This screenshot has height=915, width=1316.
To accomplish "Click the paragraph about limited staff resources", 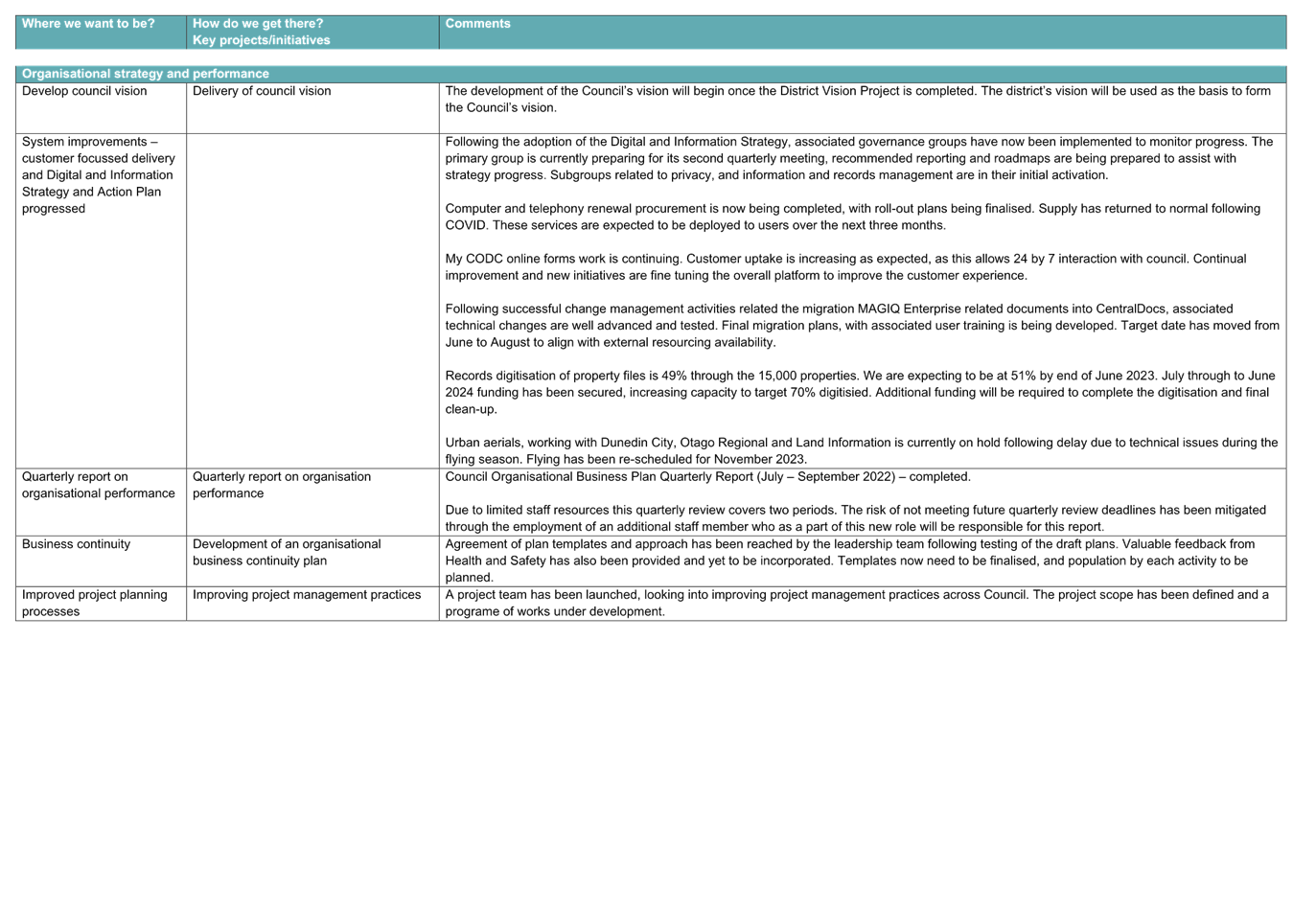I will 856,518.
